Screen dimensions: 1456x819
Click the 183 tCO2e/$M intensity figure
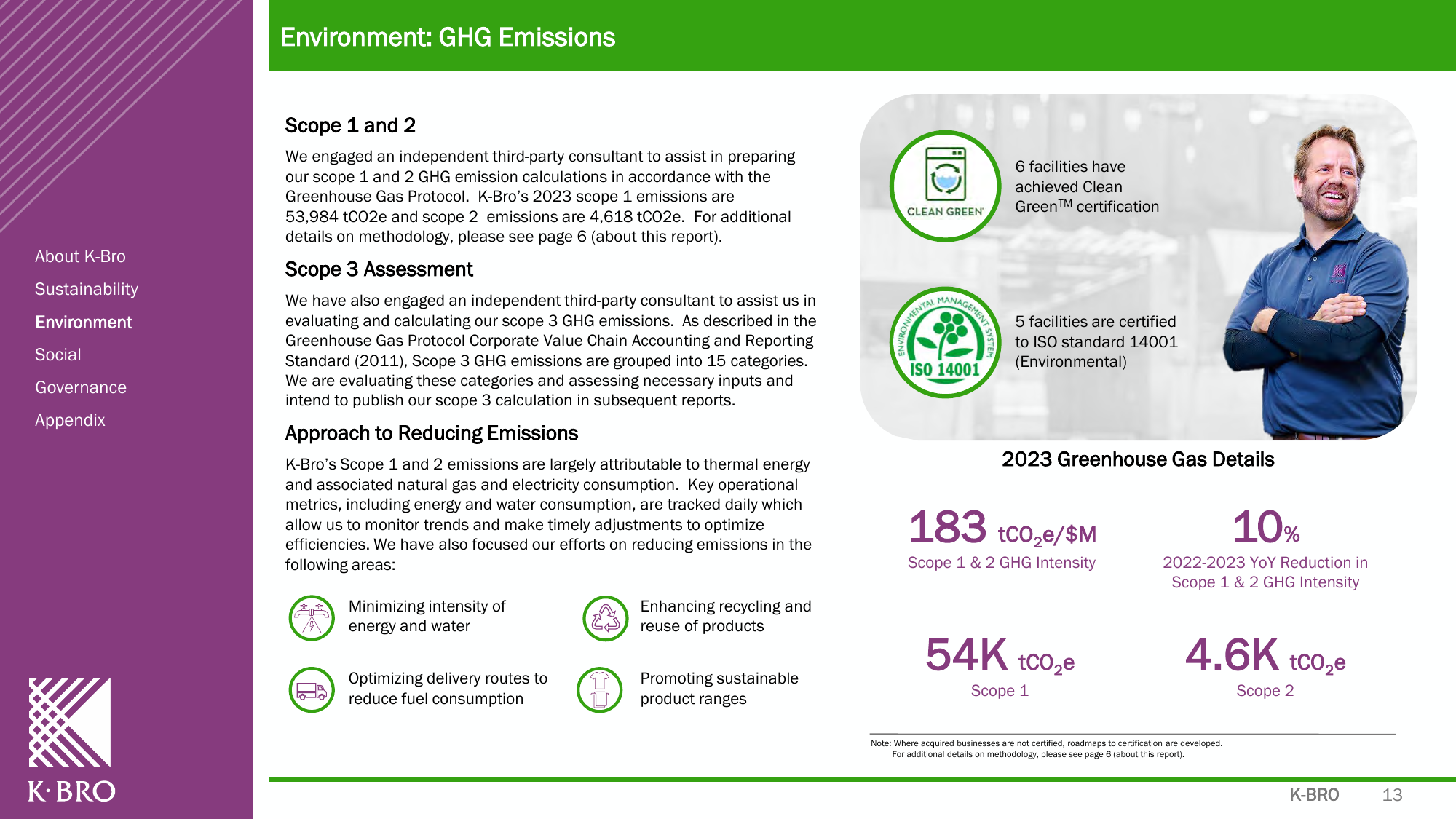pyautogui.click(x=1002, y=527)
